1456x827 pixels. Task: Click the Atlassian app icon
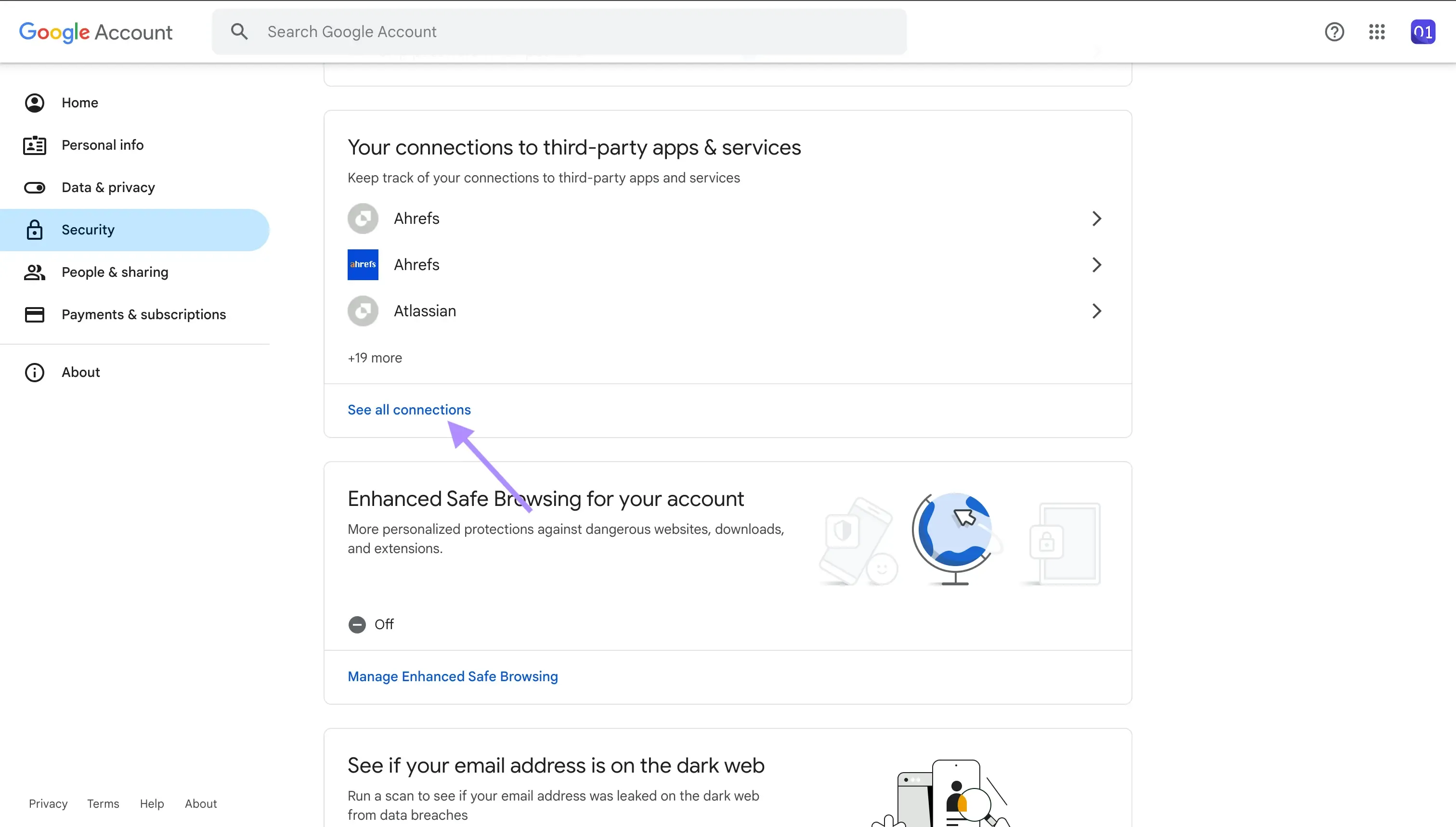point(363,310)
